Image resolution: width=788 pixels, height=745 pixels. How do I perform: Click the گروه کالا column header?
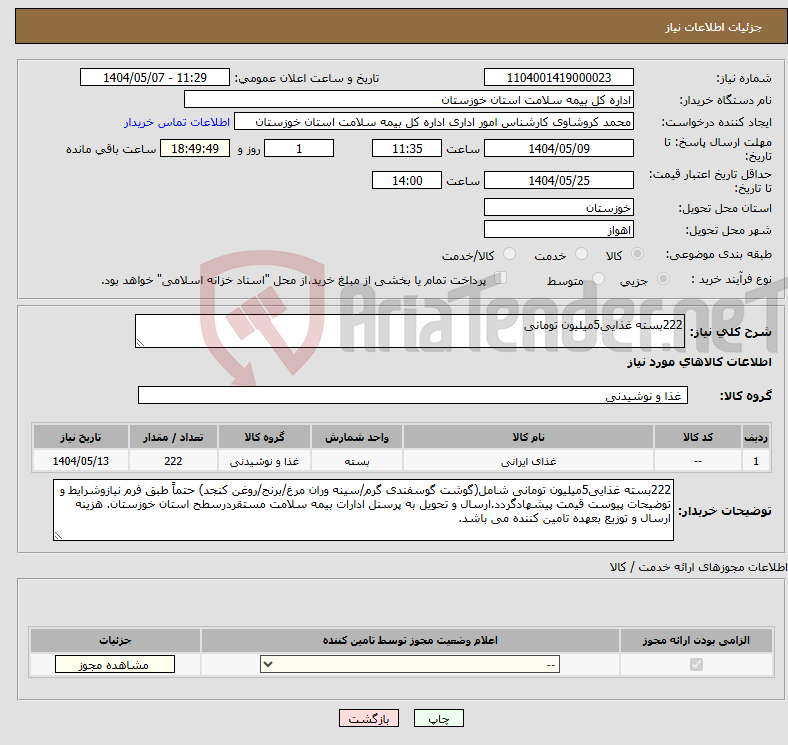coord(264,437)
